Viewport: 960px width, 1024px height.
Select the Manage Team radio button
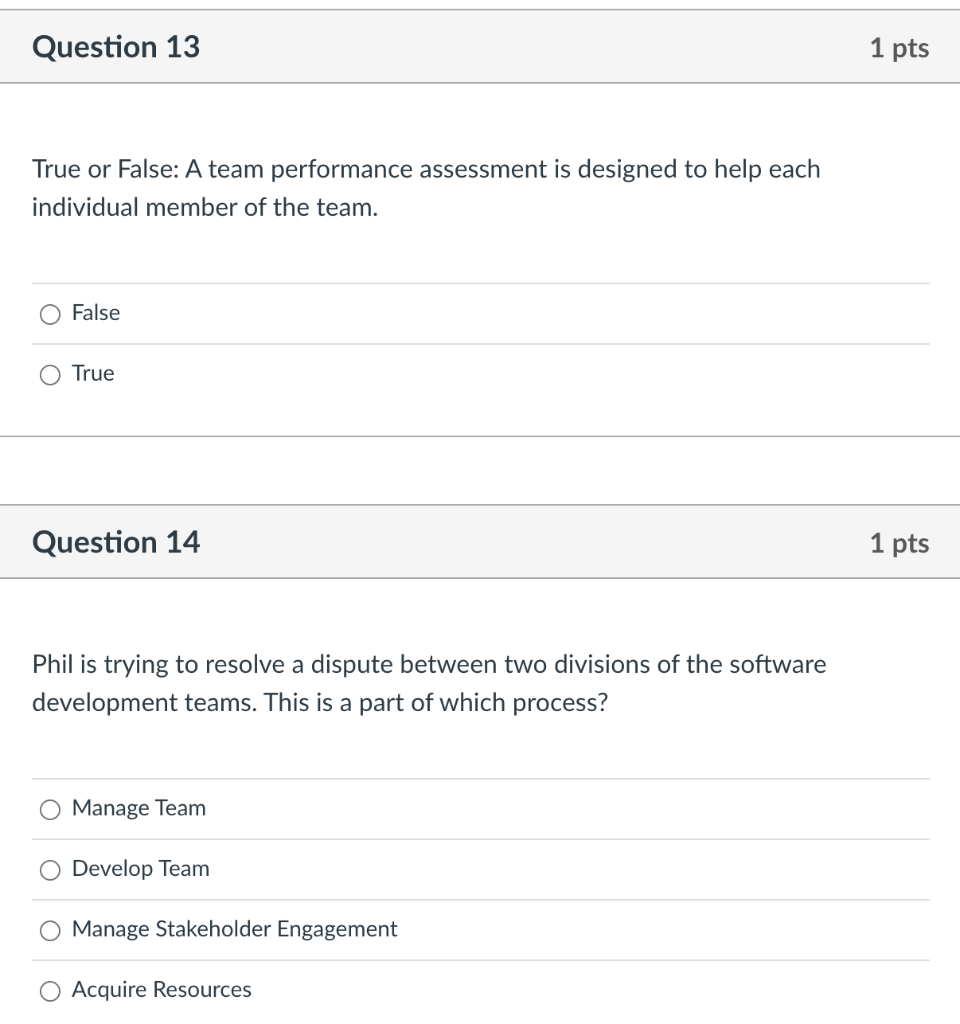pos(50,809)
